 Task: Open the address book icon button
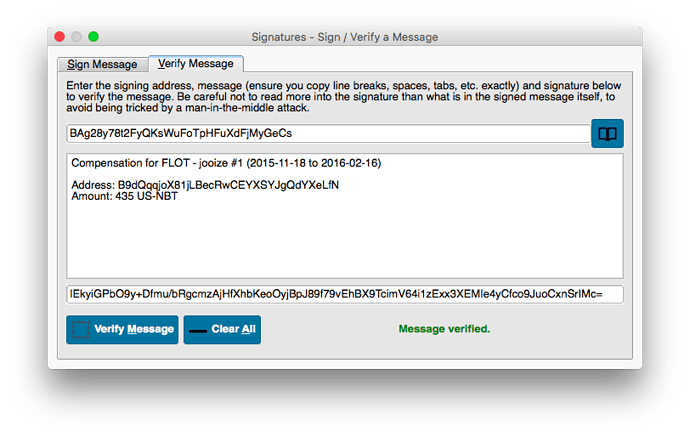[x=607, y=133]
